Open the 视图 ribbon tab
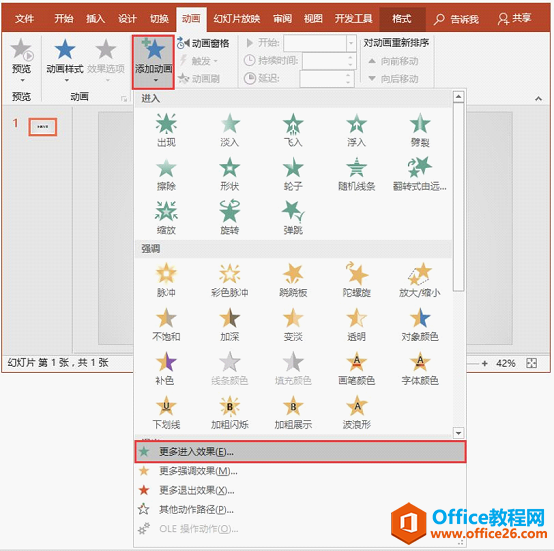Screen dimensions: 554x551 click(x=313, y=18)
